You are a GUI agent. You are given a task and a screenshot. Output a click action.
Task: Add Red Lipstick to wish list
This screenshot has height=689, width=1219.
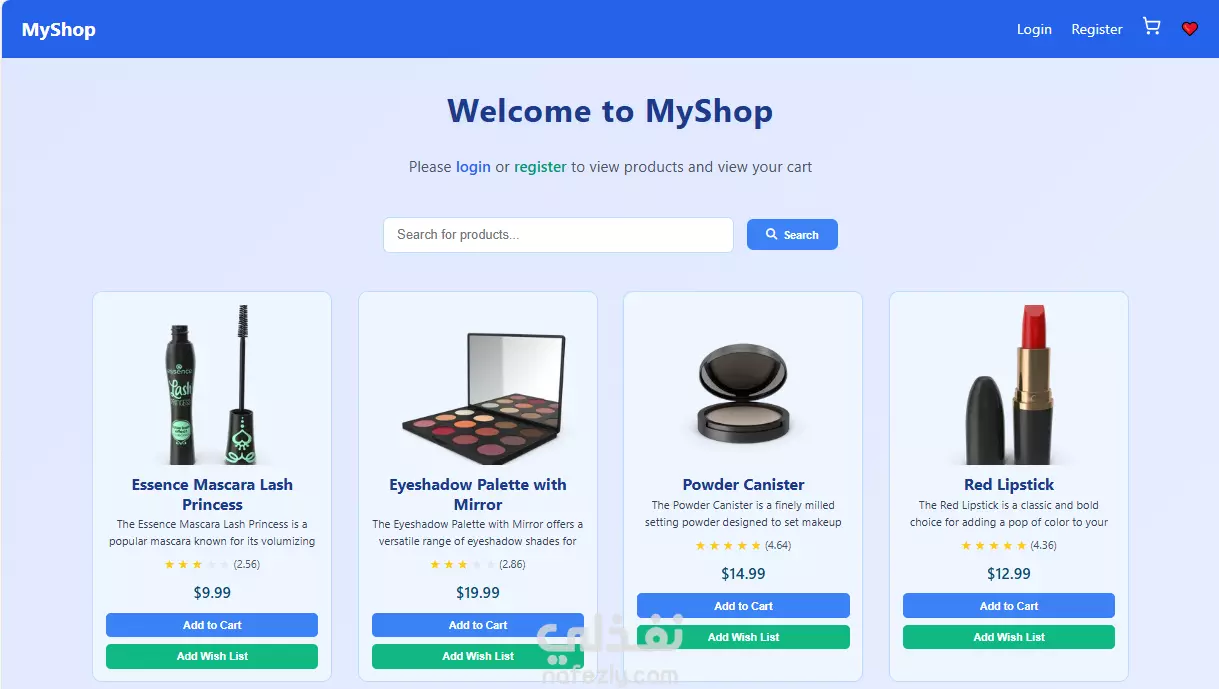pos(1009,637)
